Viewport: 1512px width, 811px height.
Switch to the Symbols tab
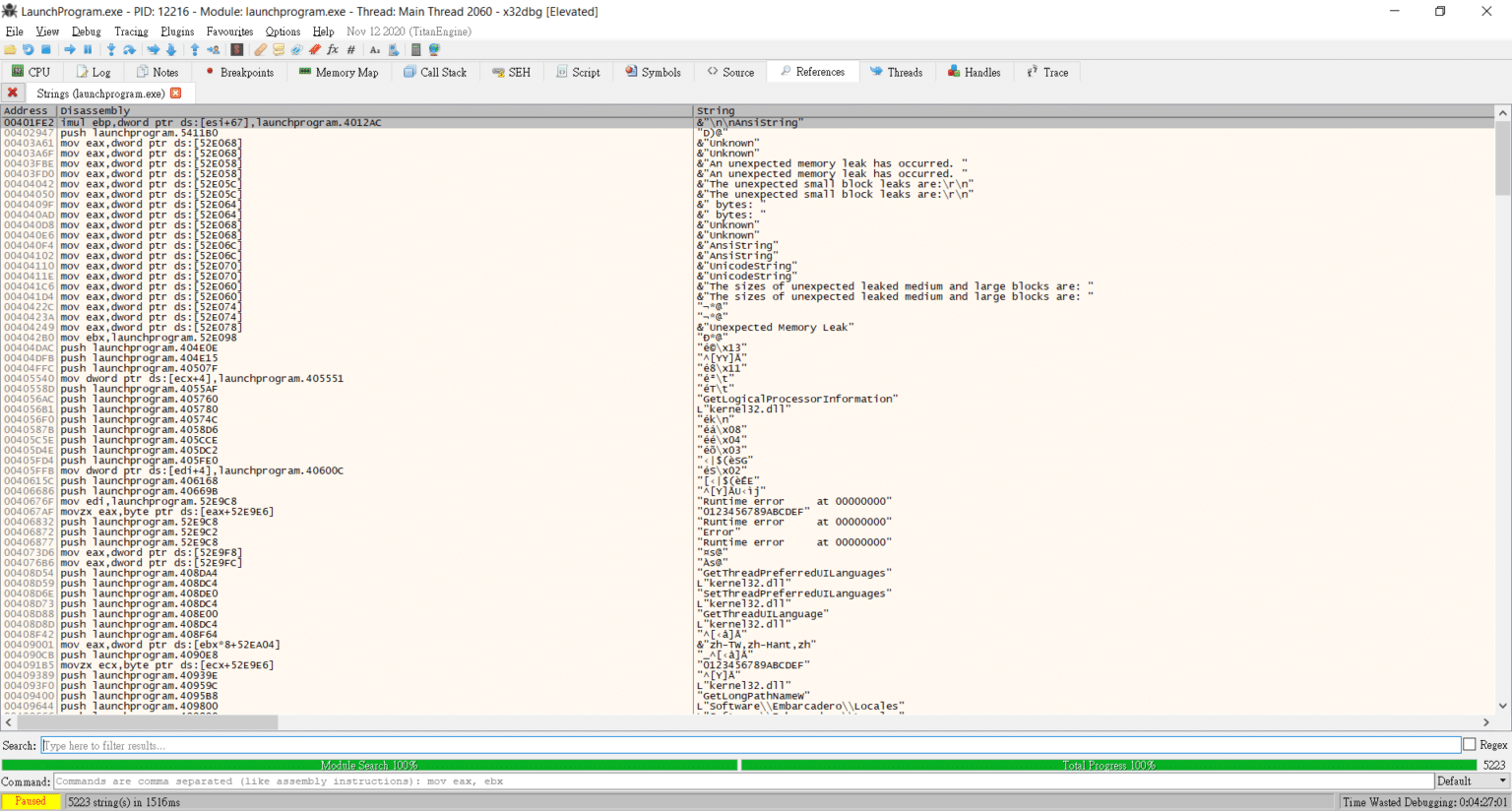pos(653,72)
